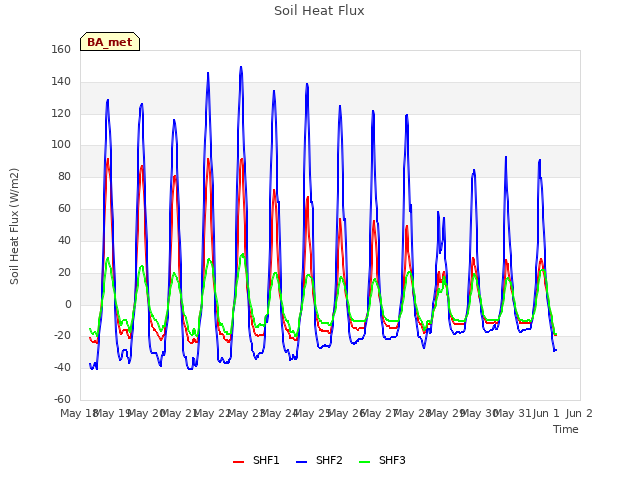Click the Jun 1 x-axis tick label
This screenshot has width=640, height=480.
(x=546, y=413)
